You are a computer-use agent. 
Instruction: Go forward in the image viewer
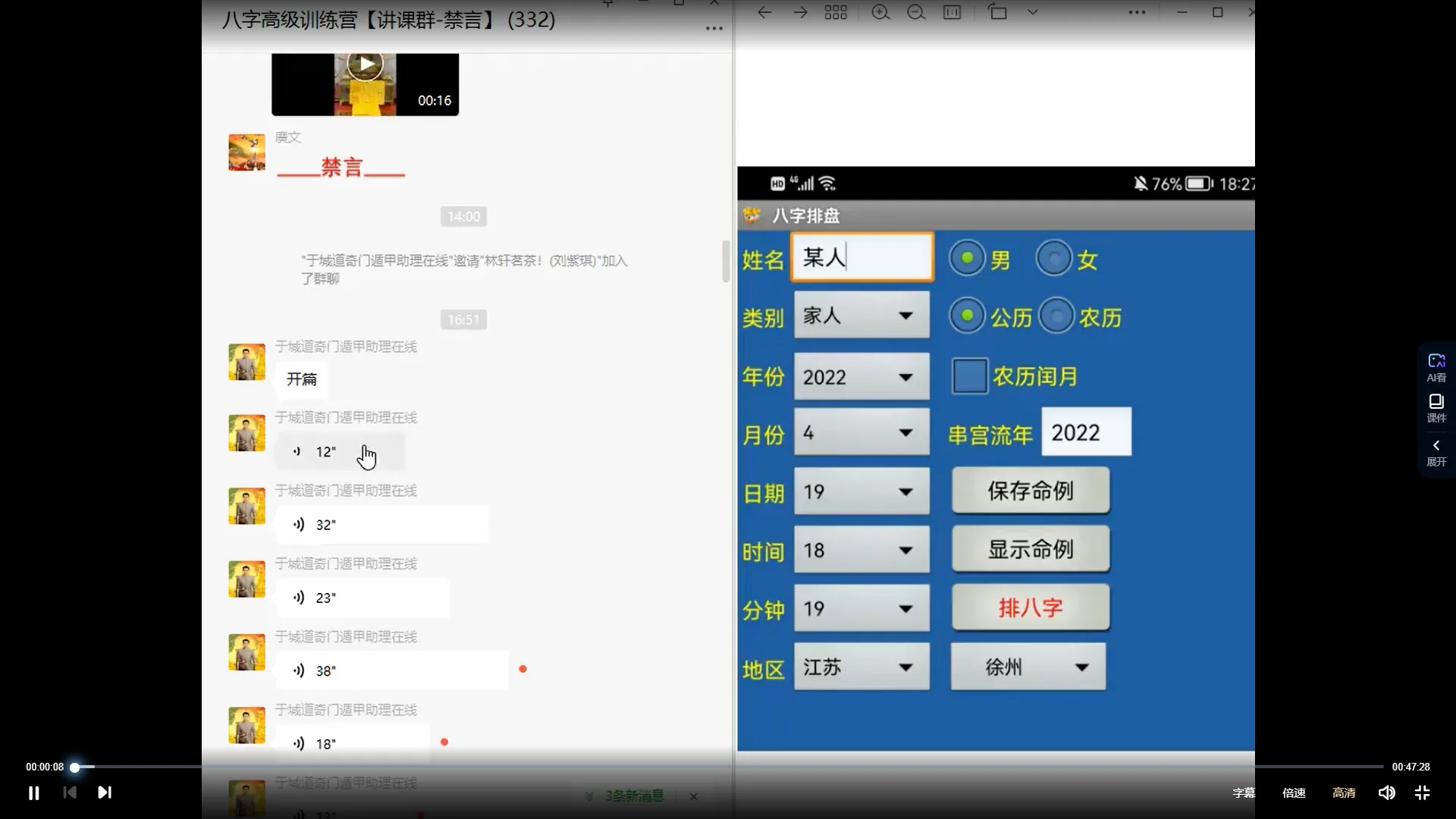click(x=800, y=12)
